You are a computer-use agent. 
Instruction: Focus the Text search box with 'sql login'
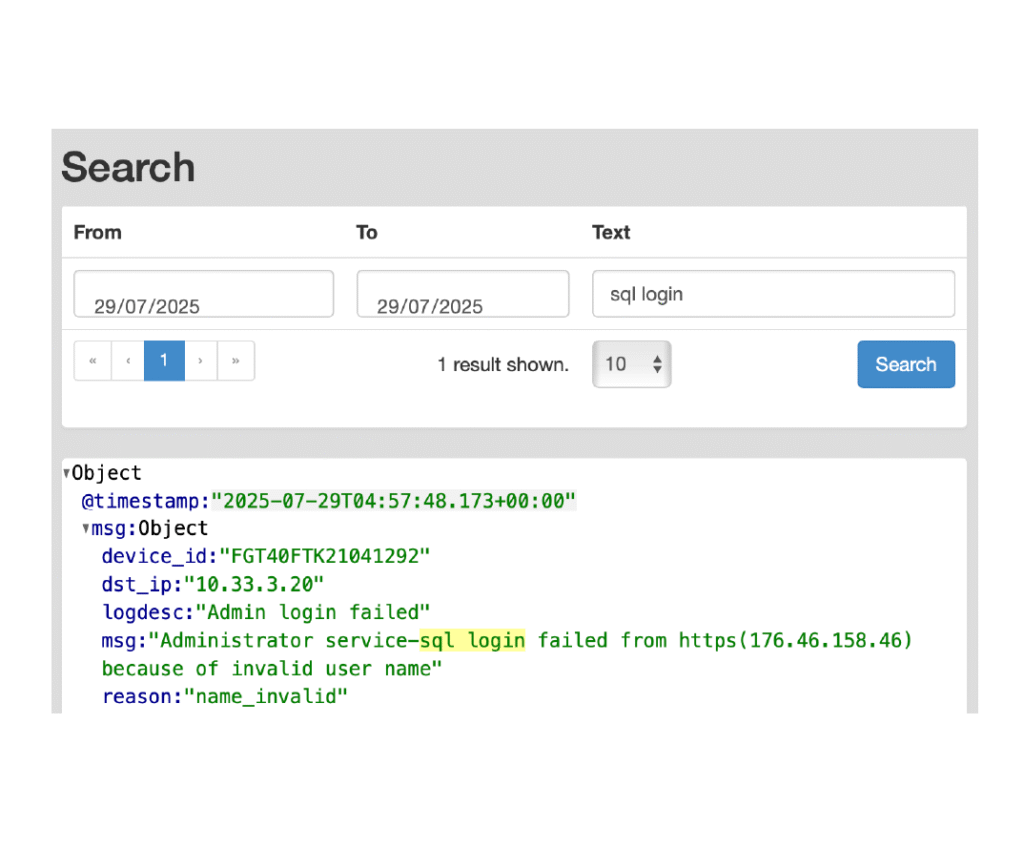click(772, 294)
